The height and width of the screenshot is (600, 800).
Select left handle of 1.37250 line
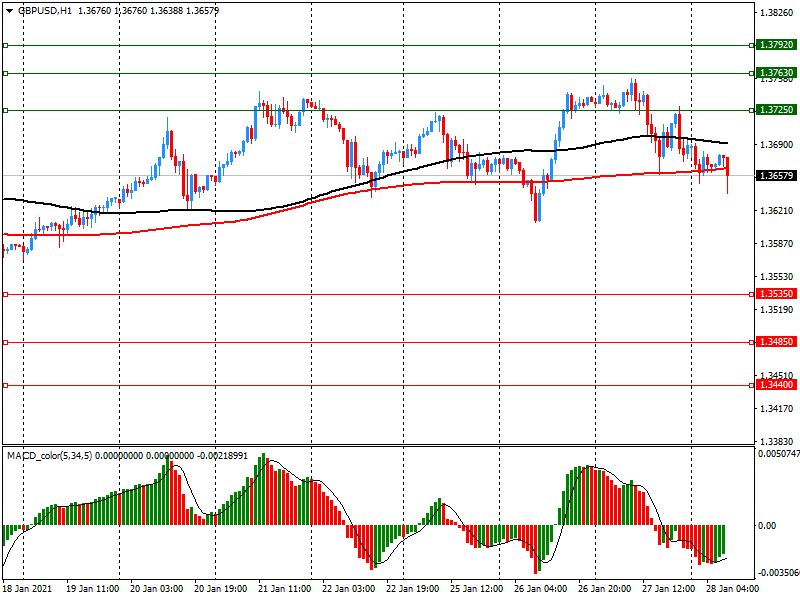[6, 110]
